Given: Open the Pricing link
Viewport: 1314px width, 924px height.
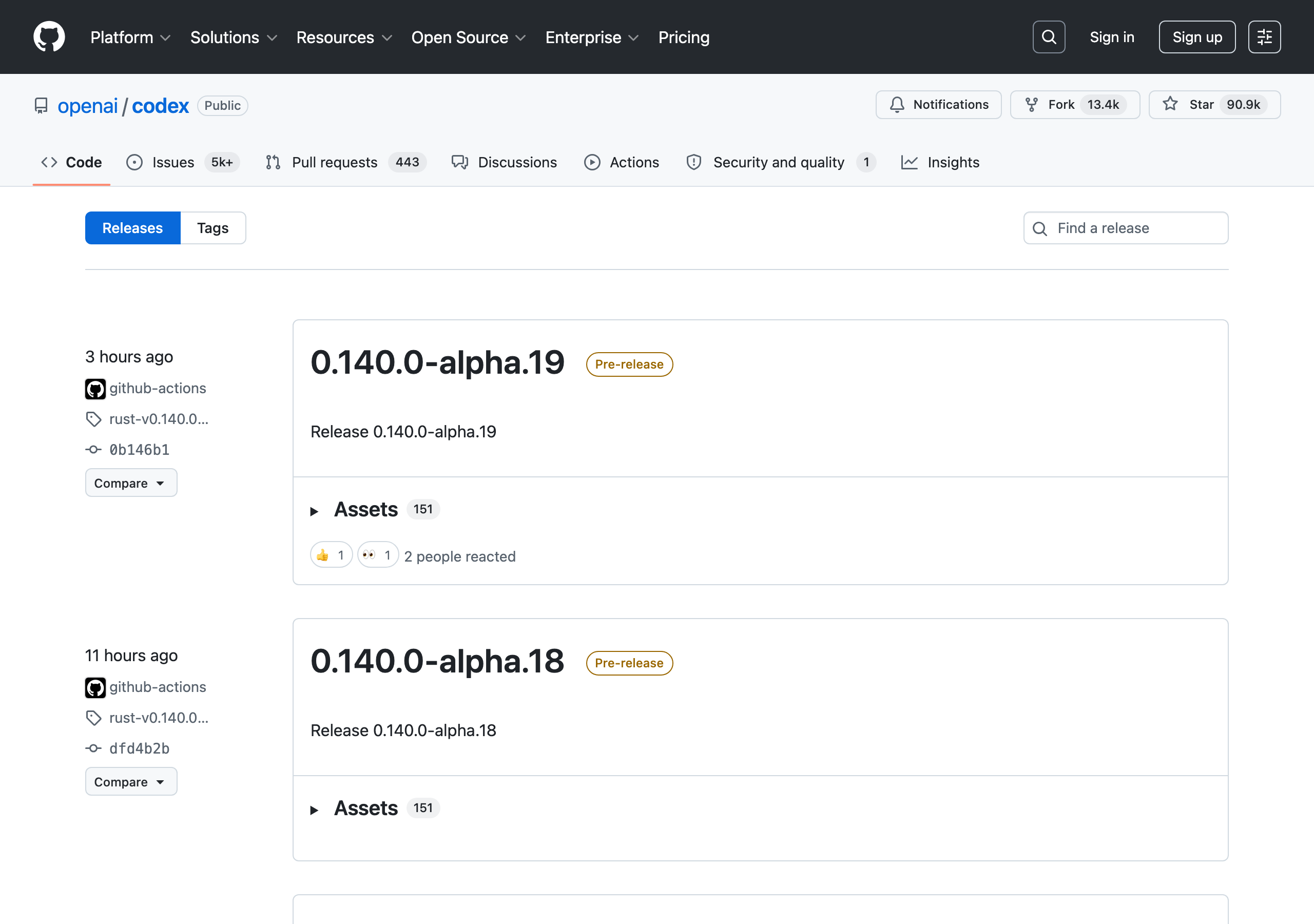Looking at the screenshot, I should tap(684, 38).
